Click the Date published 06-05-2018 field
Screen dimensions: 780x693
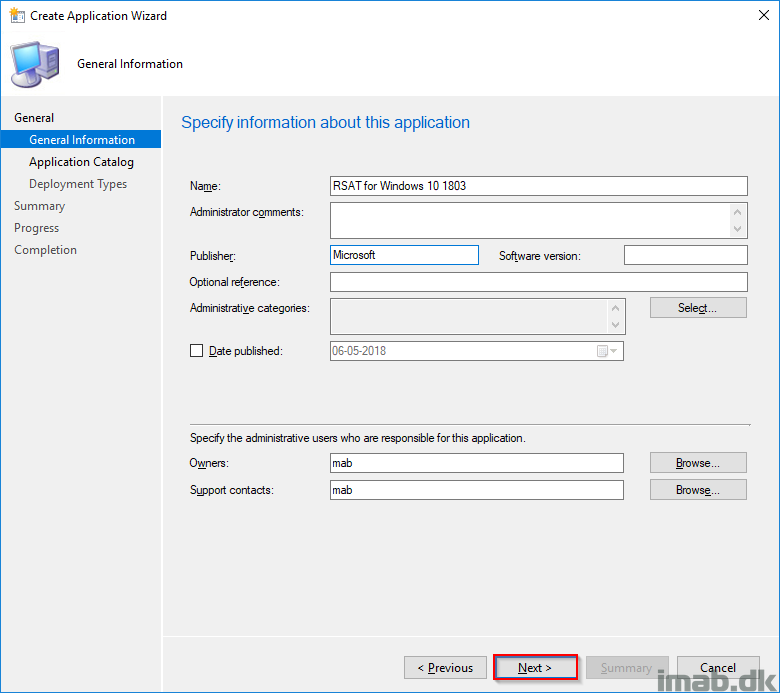[x=477, y=351]
